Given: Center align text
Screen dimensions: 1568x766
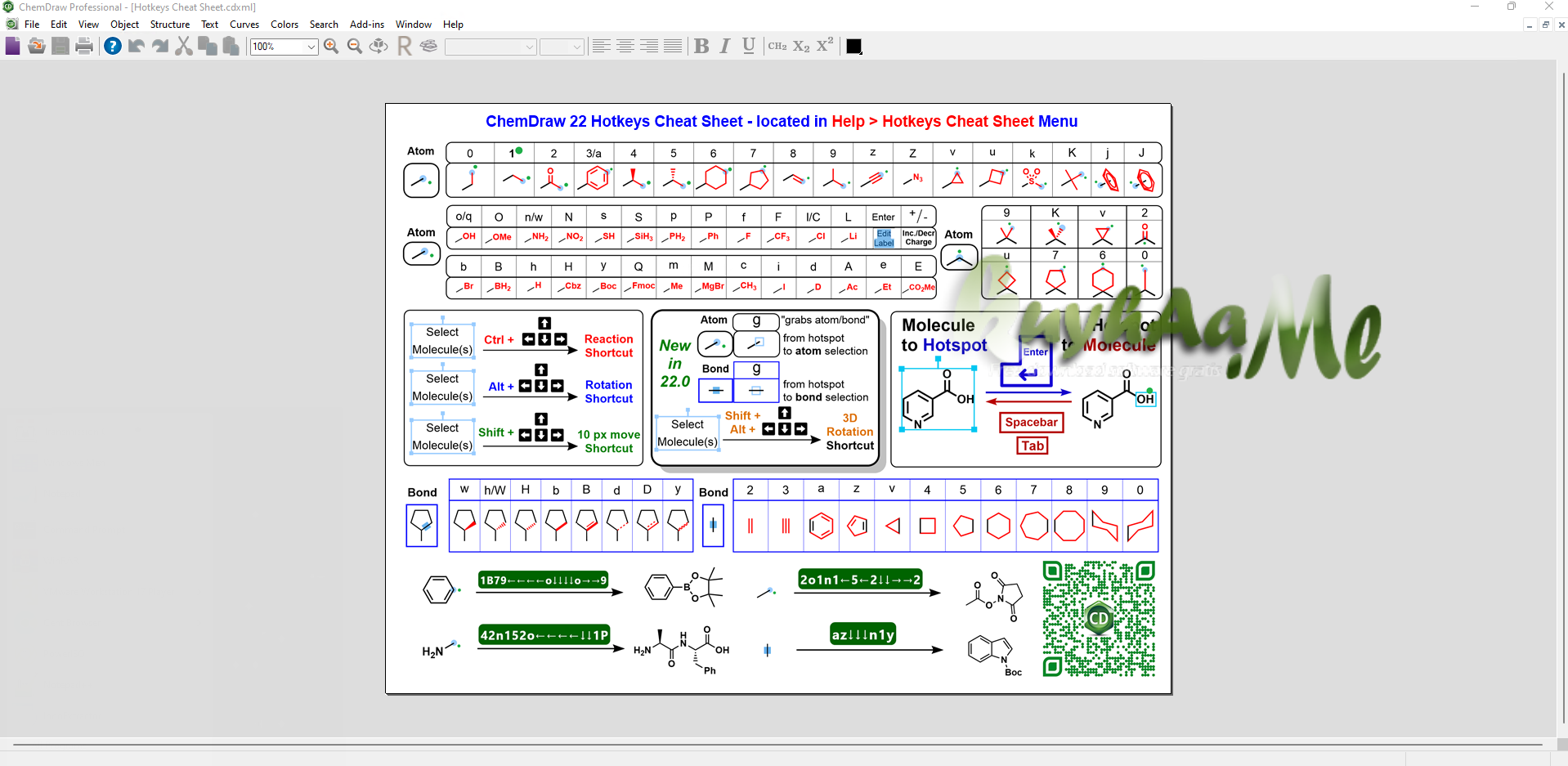Looking at the screenshot, I should pyautogui.click(x=625, y=46).
